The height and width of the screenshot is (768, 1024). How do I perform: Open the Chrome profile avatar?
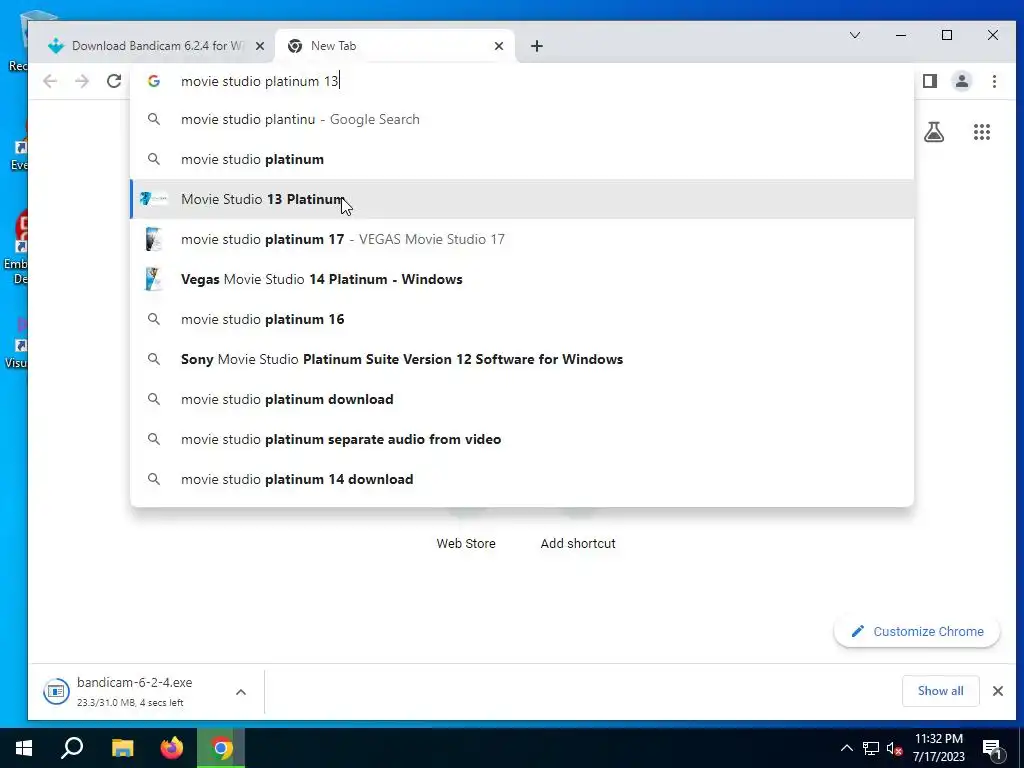[x=962, y=81]
